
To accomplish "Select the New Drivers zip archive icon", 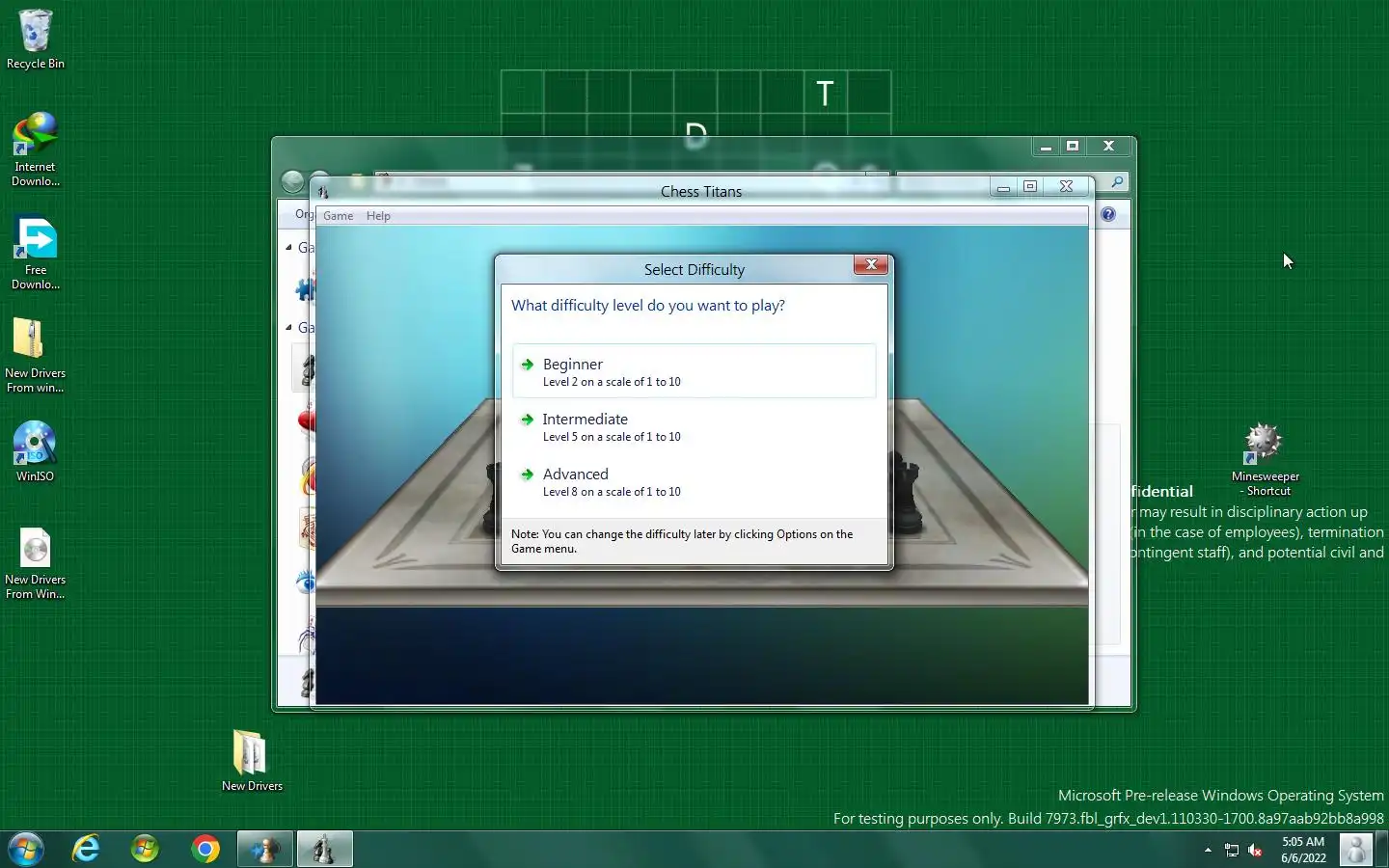I will coord(36,356).
